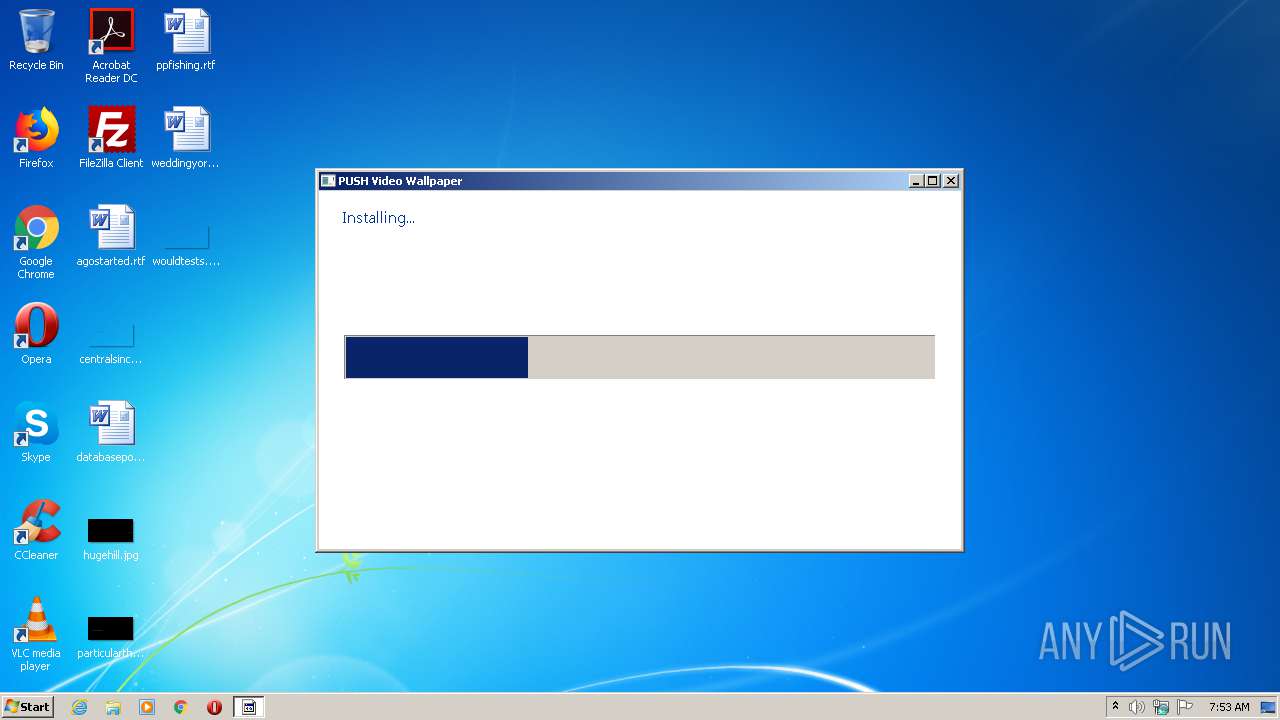Screen dimensions: 1280x720
Task: Open Windows Explorer from the taskbar
Action: [x=113, y=707]
